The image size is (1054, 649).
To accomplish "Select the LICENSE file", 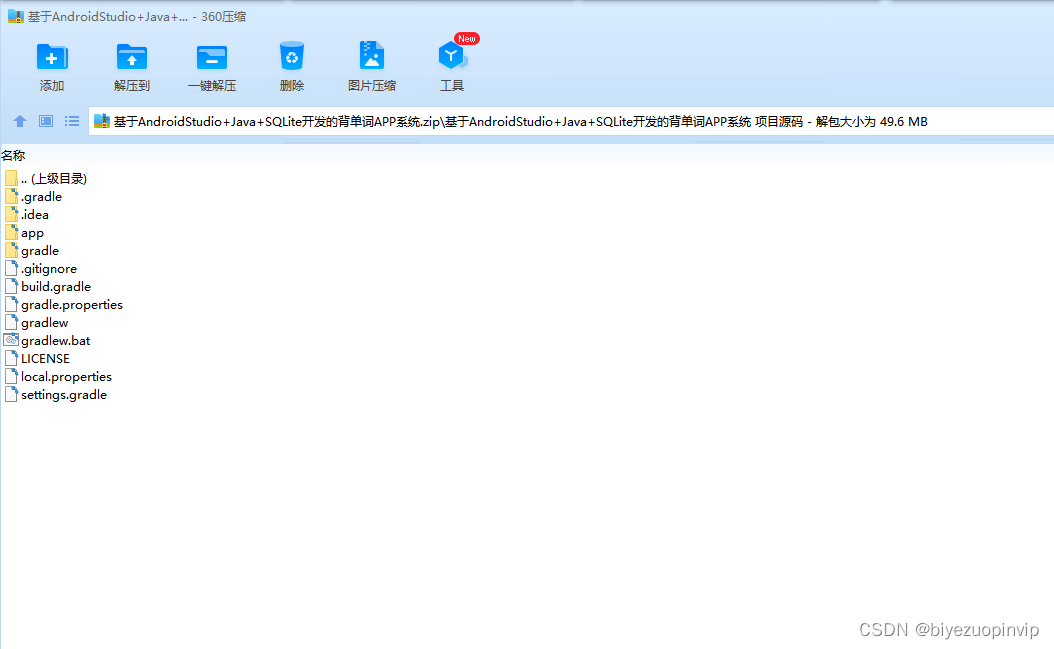I will point(45,358).
